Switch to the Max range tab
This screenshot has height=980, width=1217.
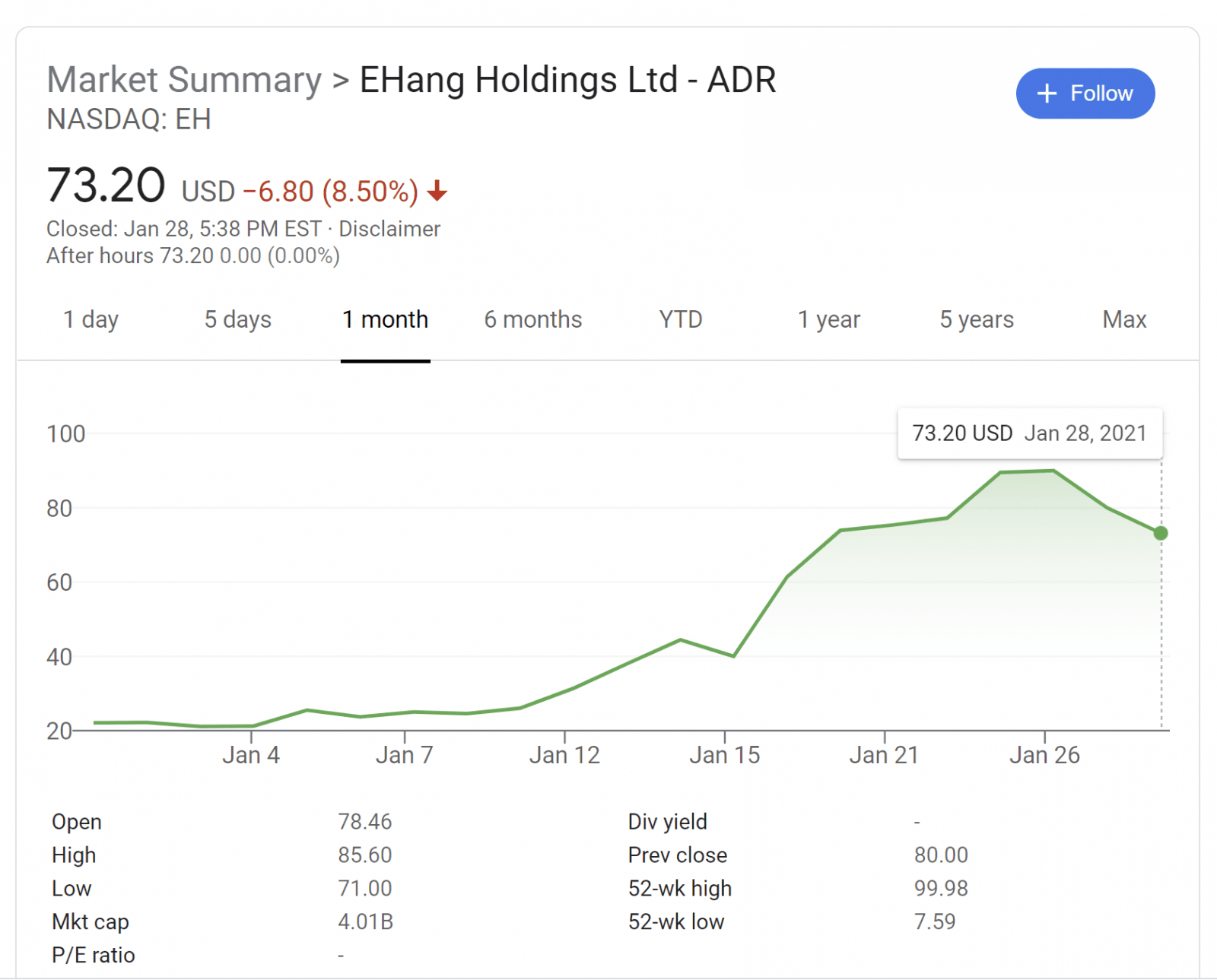(1124, 319)
